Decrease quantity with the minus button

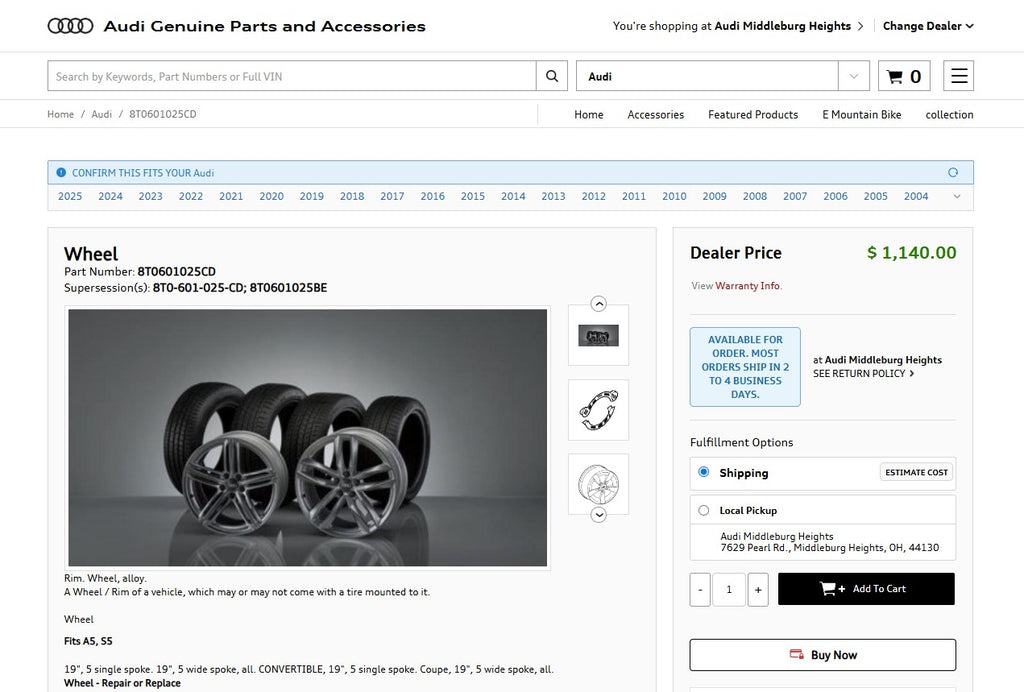pos(700,590)
